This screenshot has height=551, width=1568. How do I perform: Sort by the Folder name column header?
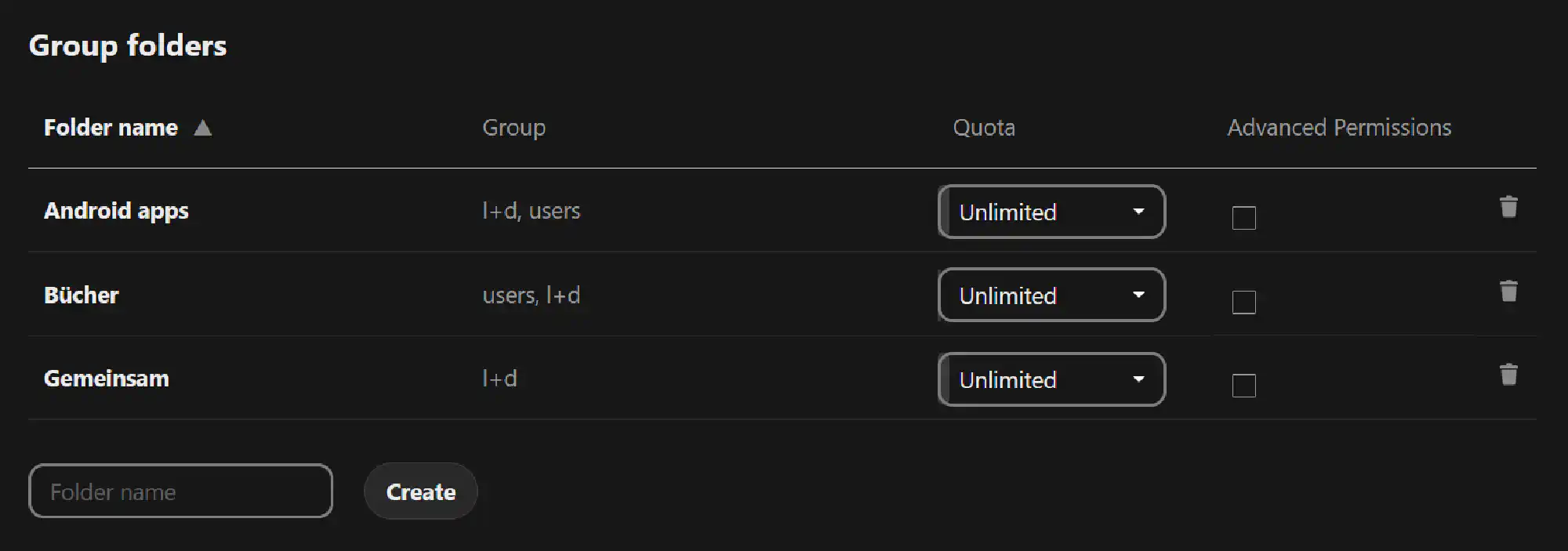pos(111,128)
